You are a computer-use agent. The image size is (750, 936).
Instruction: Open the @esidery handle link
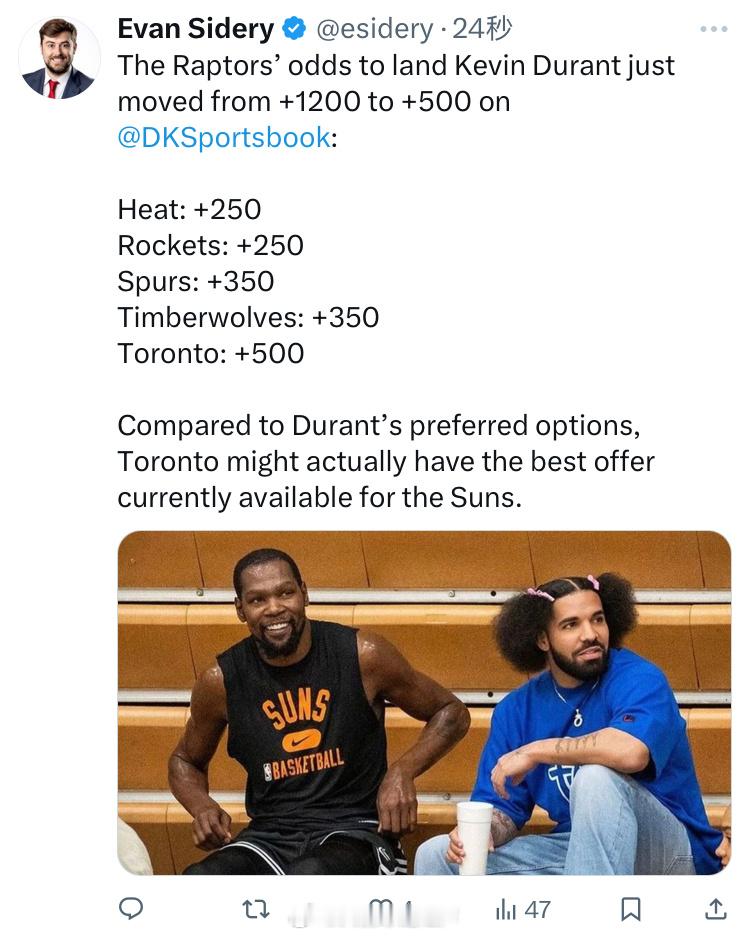tap(374, 29)
